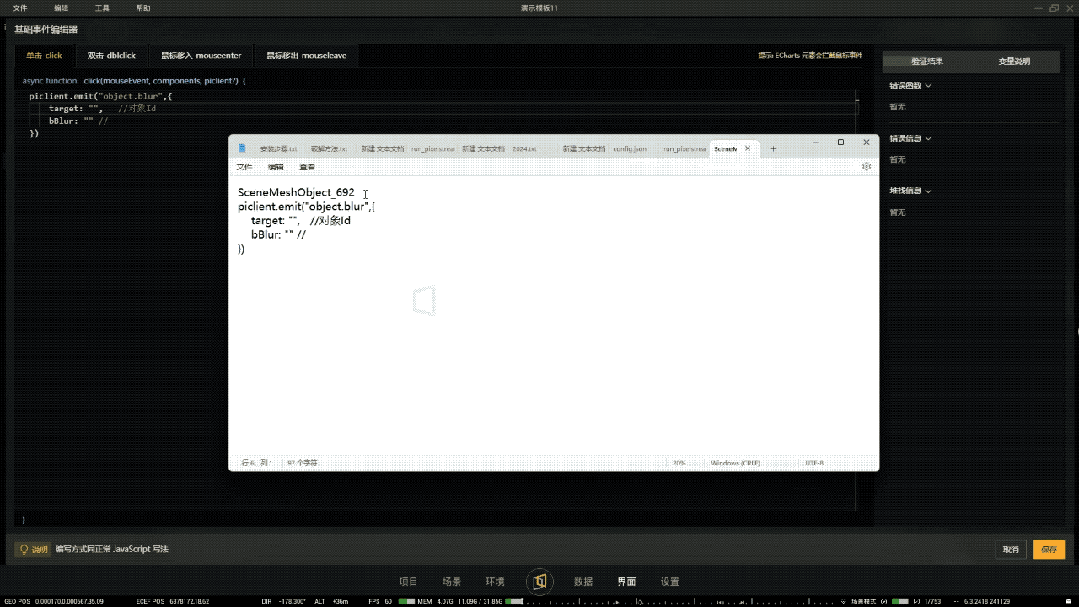This screenshot has height=607, width=1079.
Task: Open the 鼠标移出 mouseleave tab
Action: coord(306,56)
